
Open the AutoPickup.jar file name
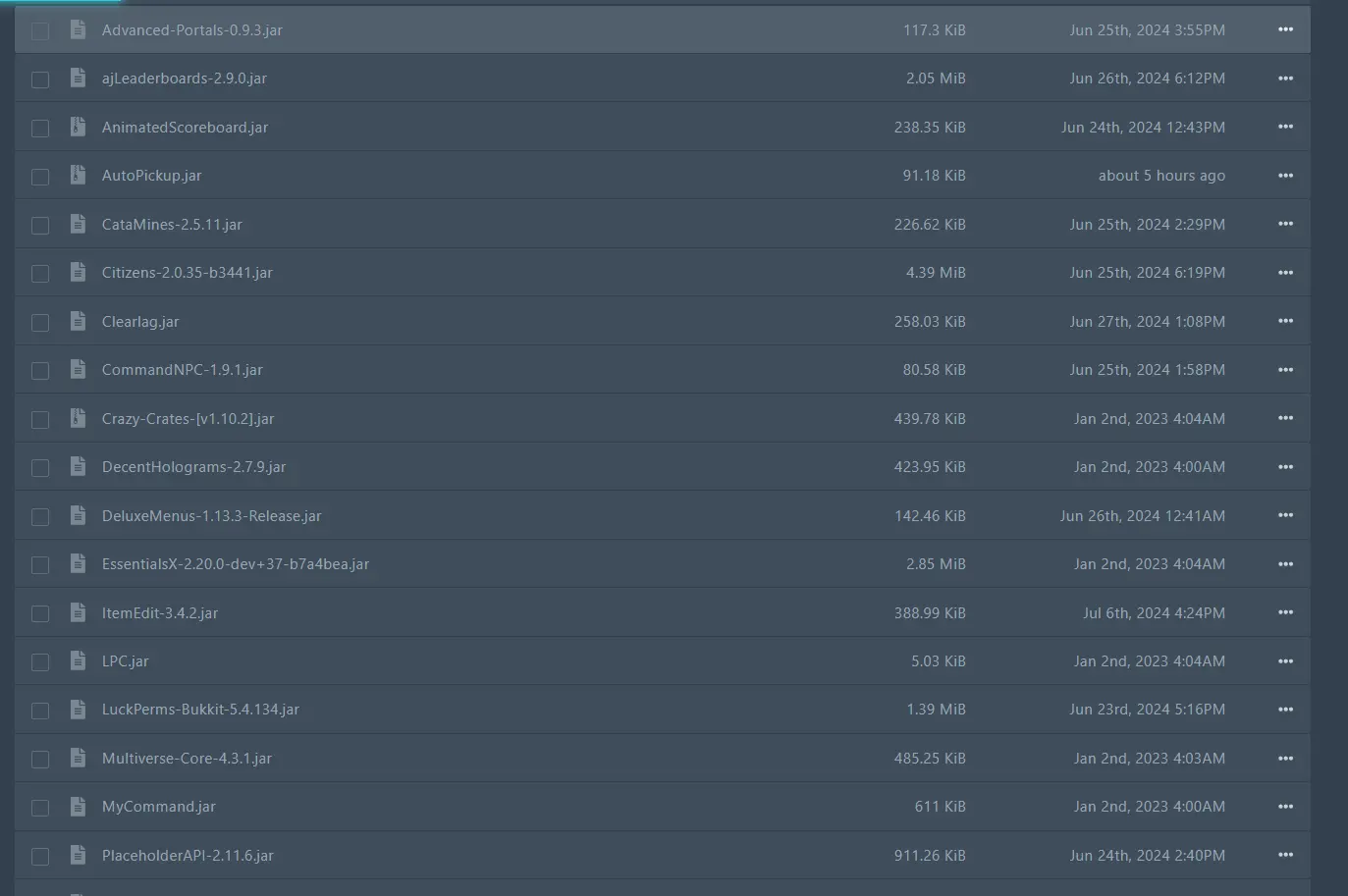(x=151, y=176)
